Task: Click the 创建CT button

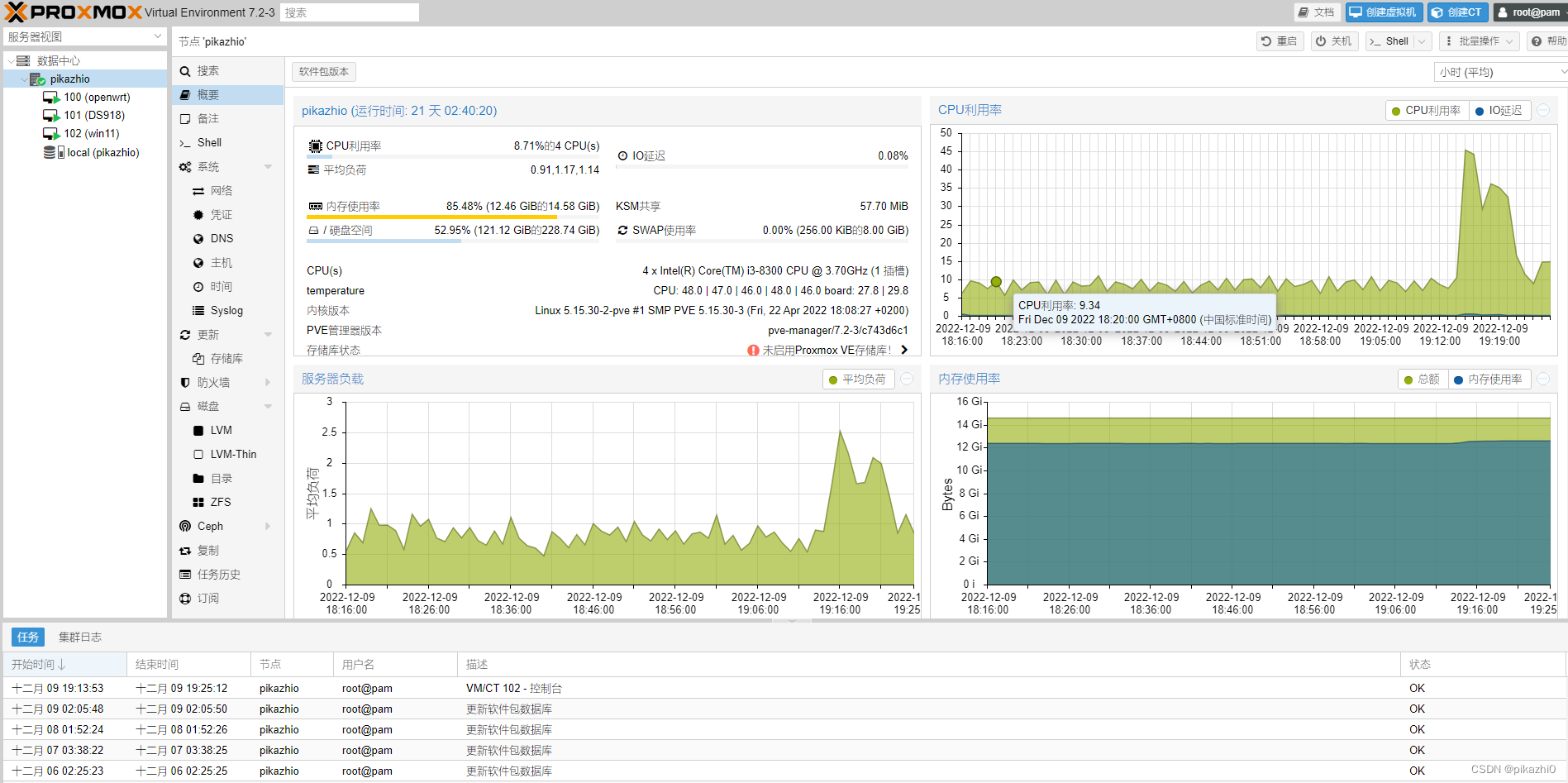Action: point(1456,12)
